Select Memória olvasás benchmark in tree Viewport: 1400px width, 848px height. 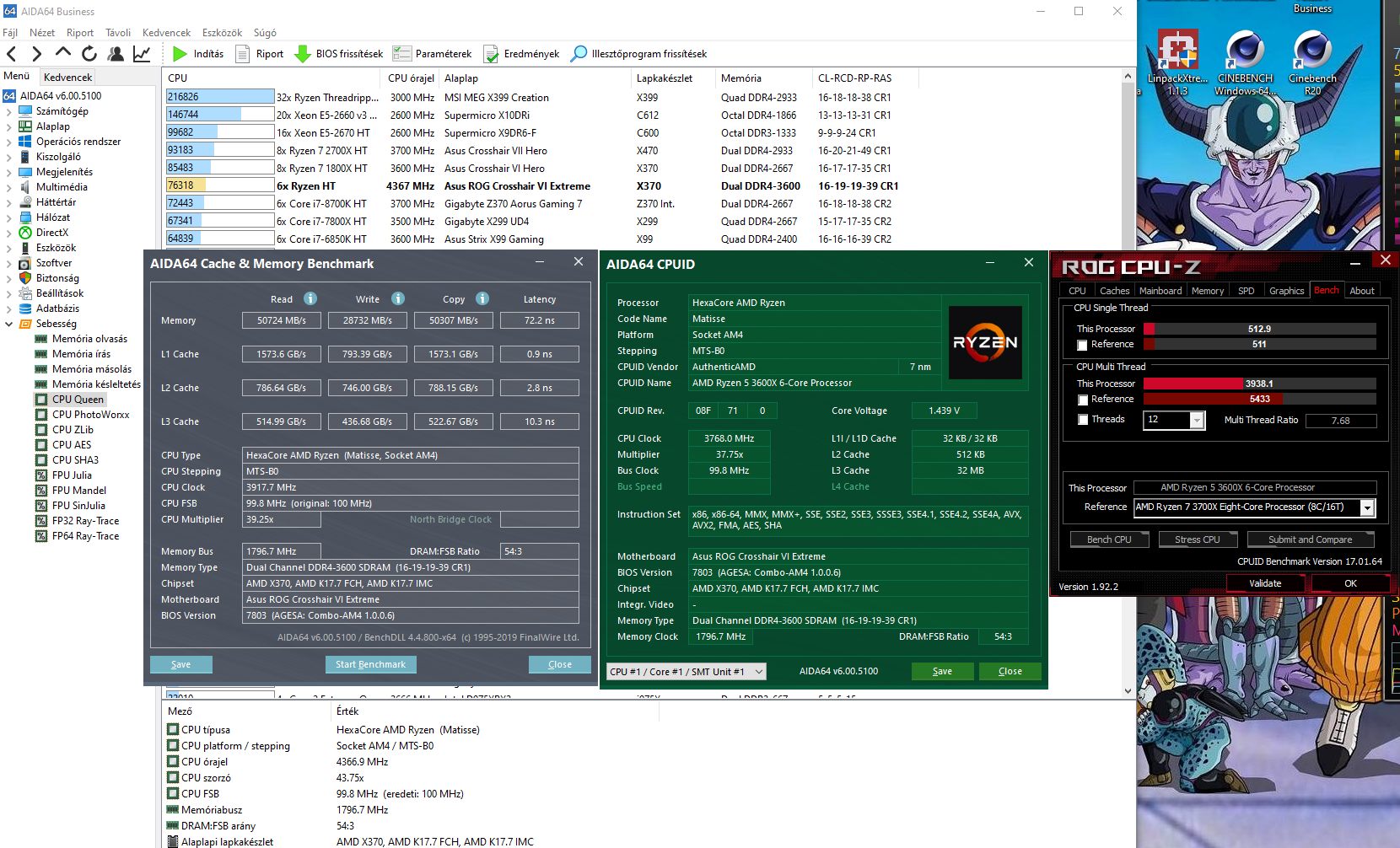tap(89, 339)
